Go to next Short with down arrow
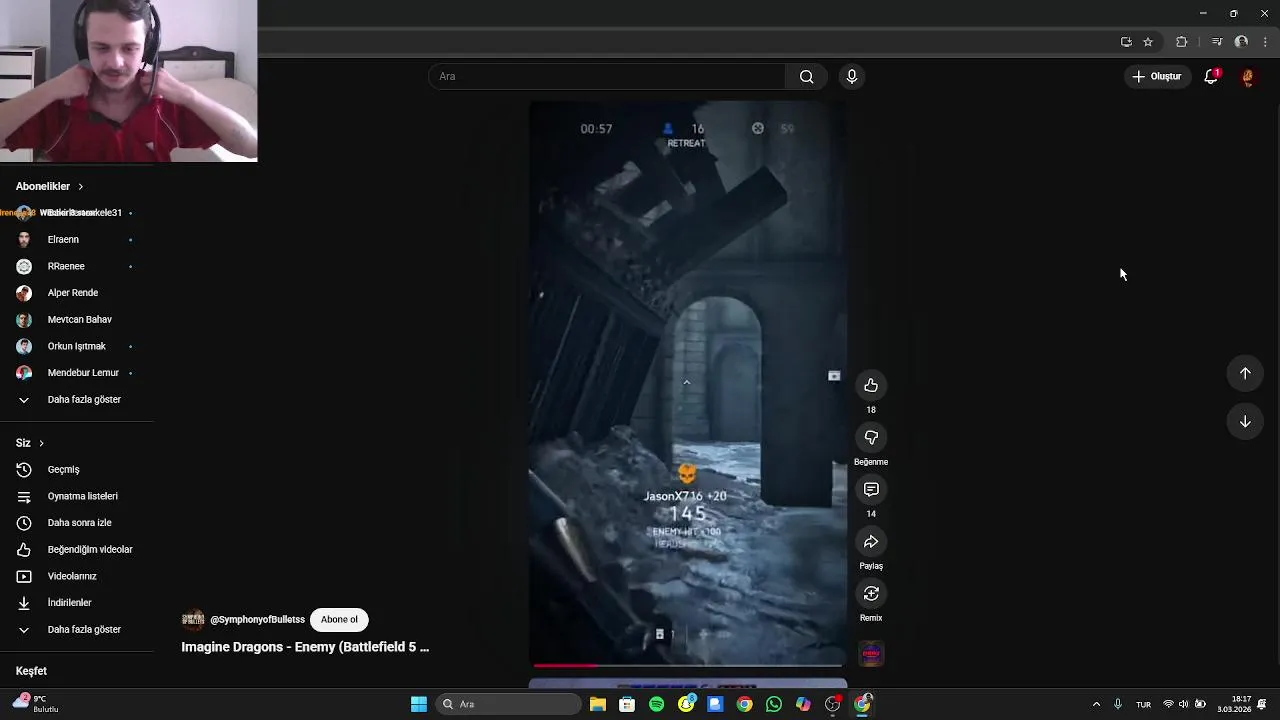The height and width of the screenshot is (720, 1280). 1245,421
